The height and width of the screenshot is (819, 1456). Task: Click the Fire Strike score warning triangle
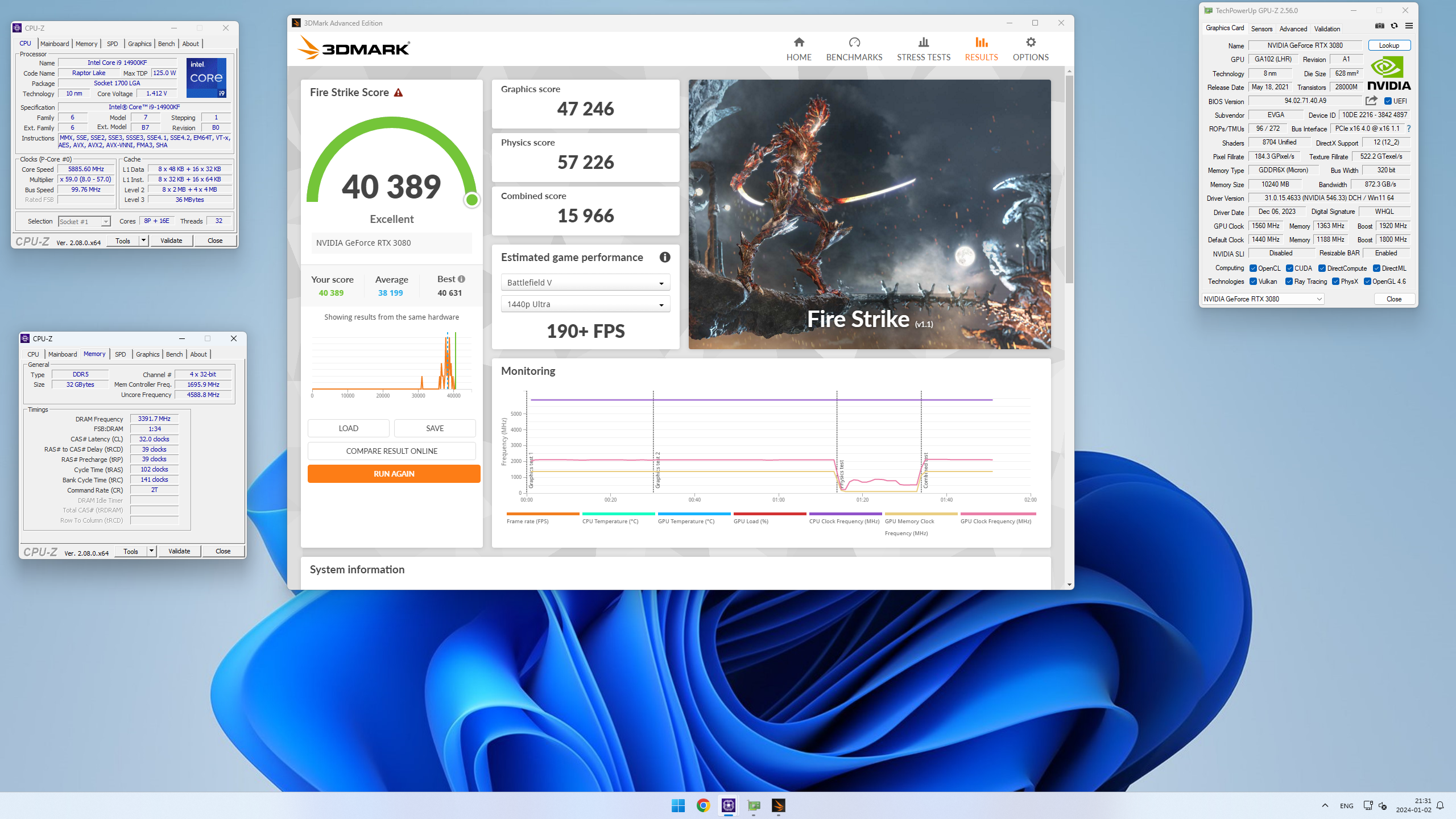(398, 93)
